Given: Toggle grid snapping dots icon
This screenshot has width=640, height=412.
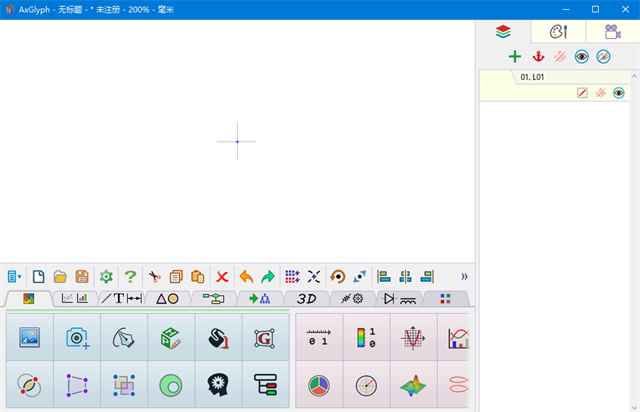Looking at the screenshot, I should point(292,276).
